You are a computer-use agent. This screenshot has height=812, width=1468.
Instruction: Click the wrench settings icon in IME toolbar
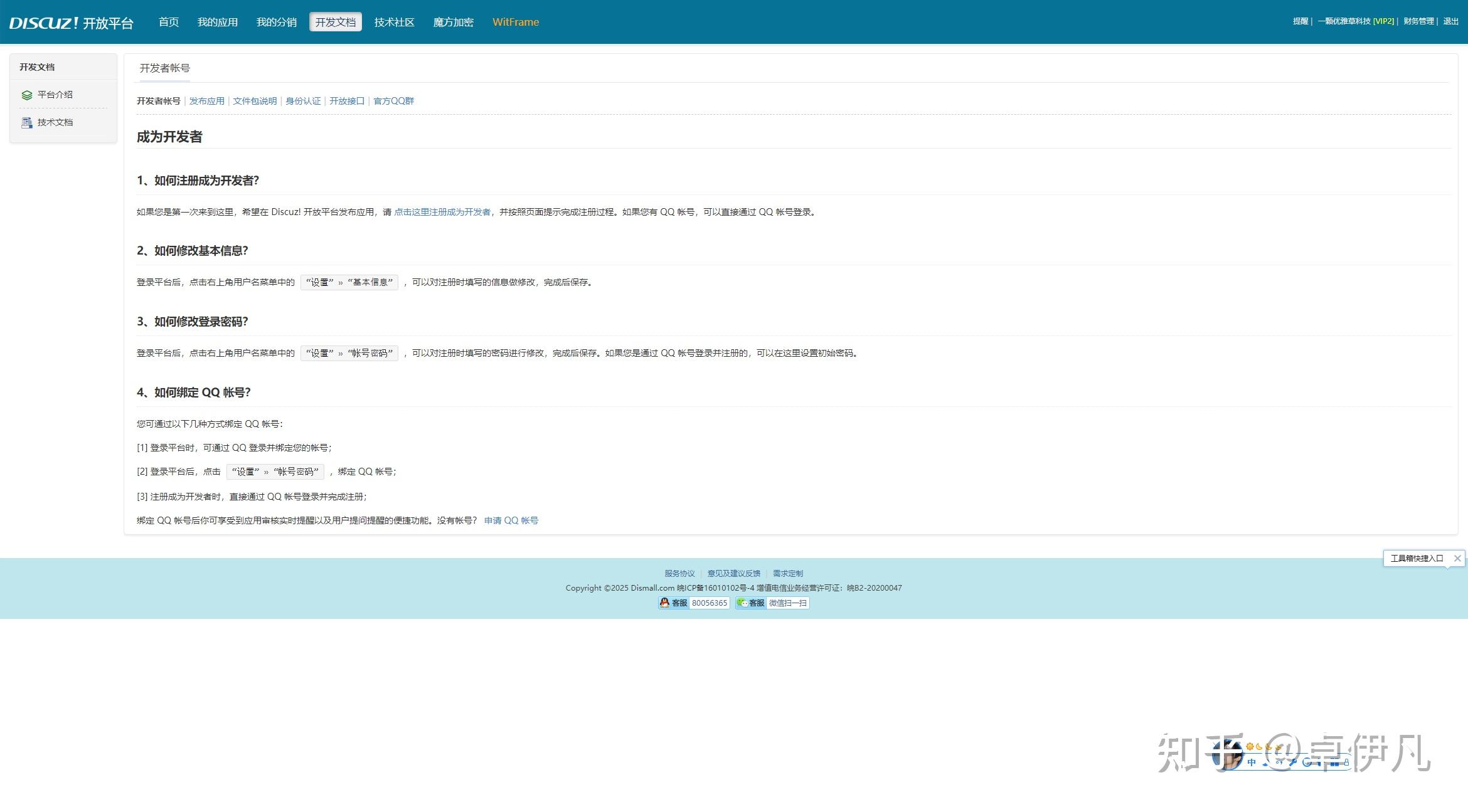pyautogui.click(x=1293, y=762)
